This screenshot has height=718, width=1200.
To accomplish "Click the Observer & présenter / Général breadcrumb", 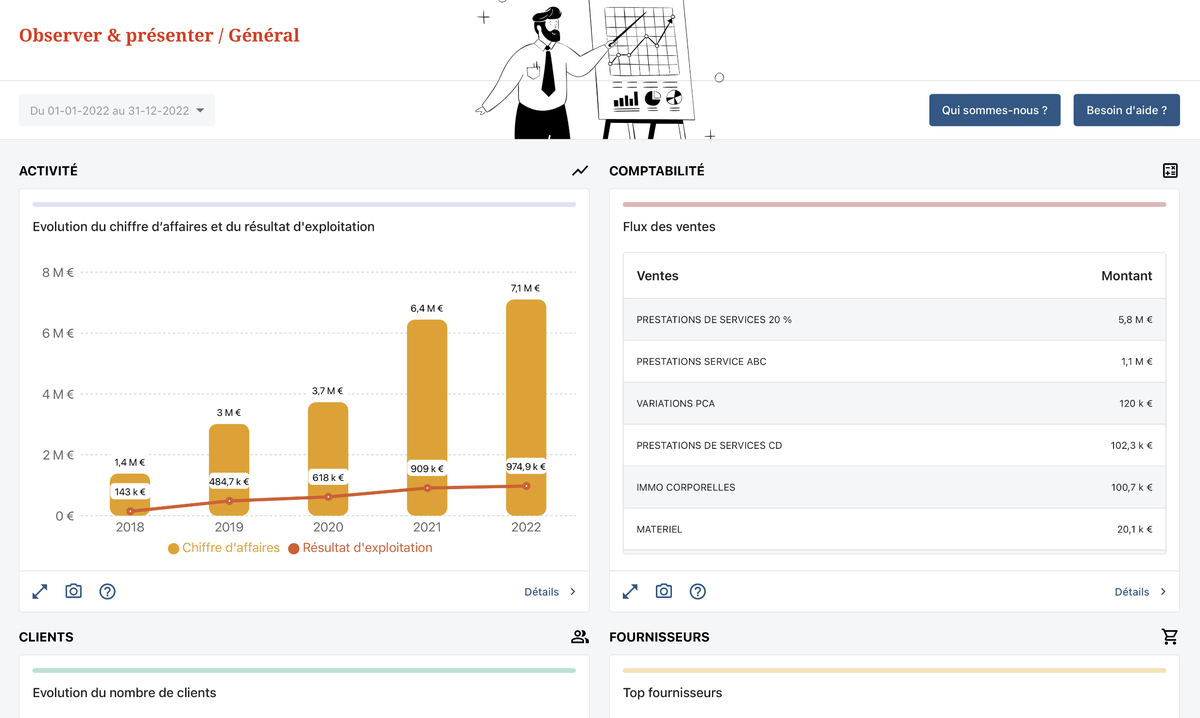I will 158,34.
